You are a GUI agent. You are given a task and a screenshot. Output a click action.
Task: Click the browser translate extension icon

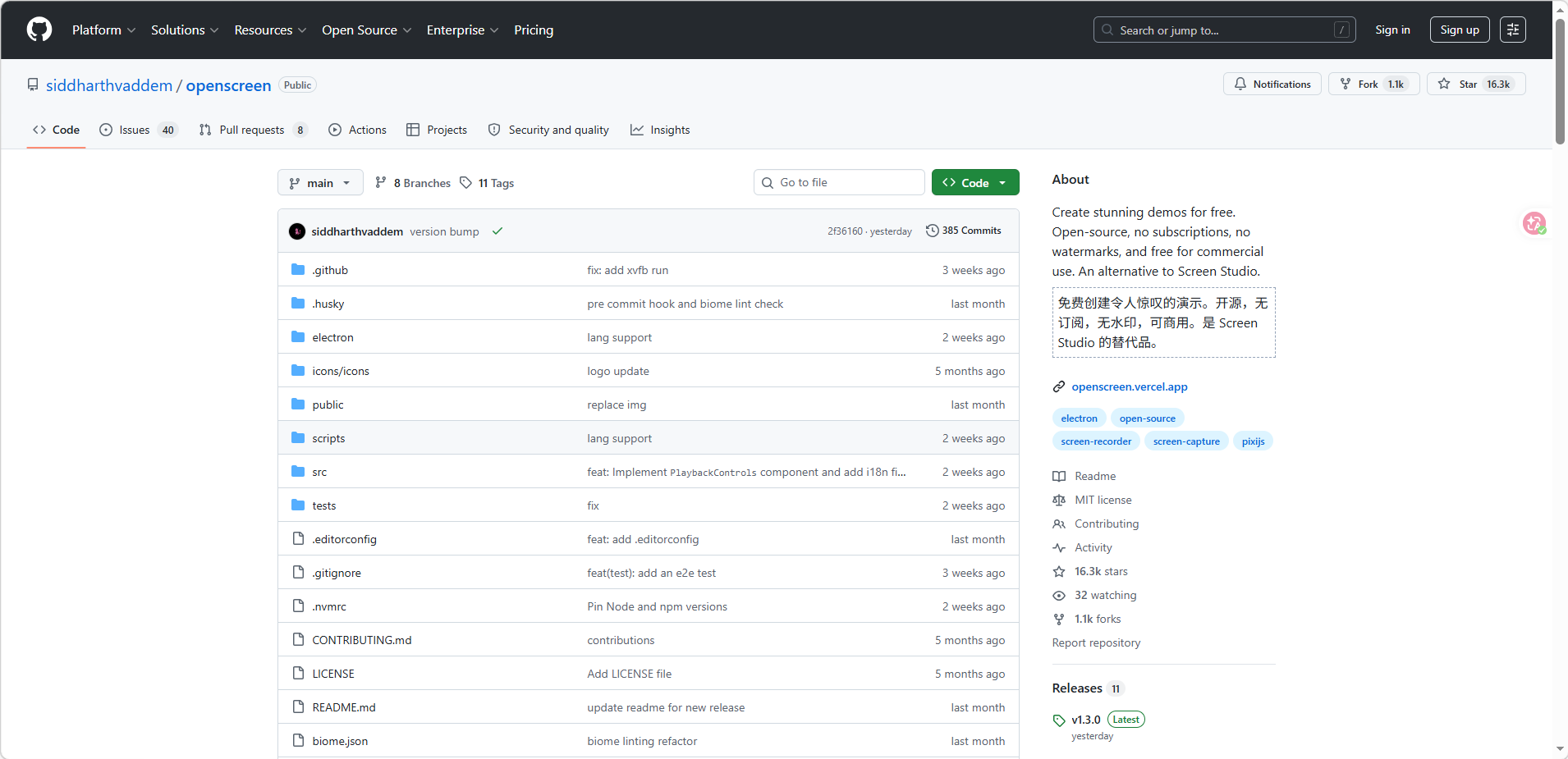[1534, 223]
